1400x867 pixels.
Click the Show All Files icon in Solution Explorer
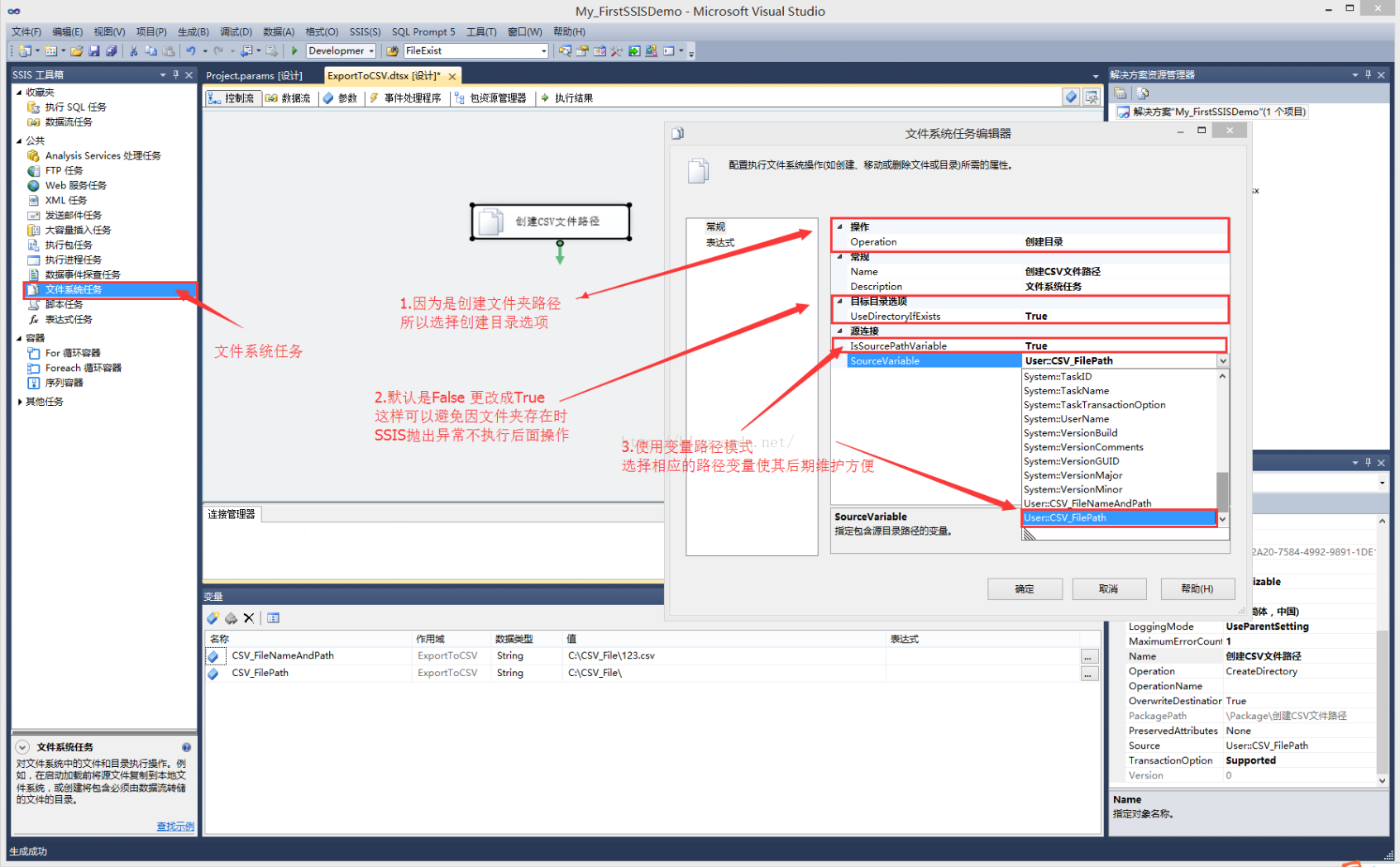[1143, 93]
